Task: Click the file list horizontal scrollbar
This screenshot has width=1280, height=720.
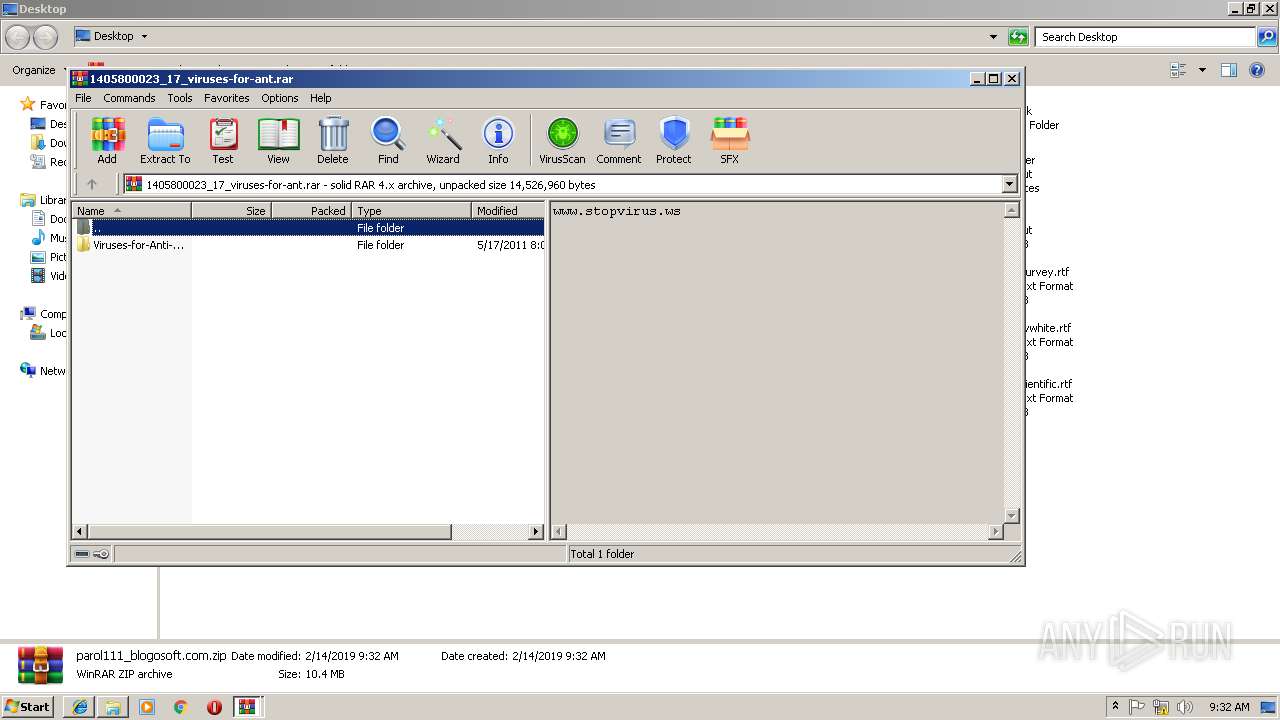Action: tap(270, 532)
